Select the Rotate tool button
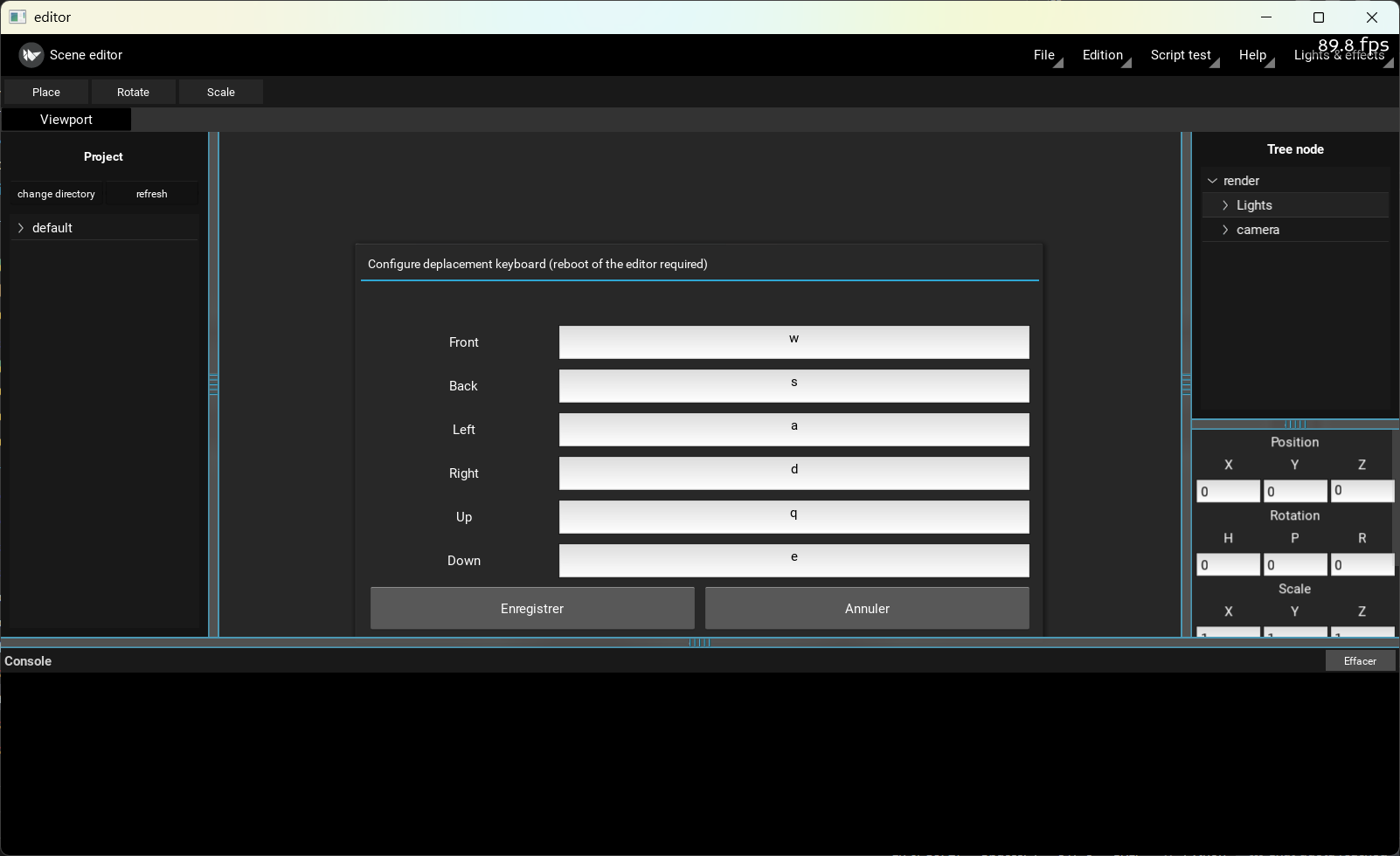The width and height of the screenshot is (1400, 856). point(133,92)
